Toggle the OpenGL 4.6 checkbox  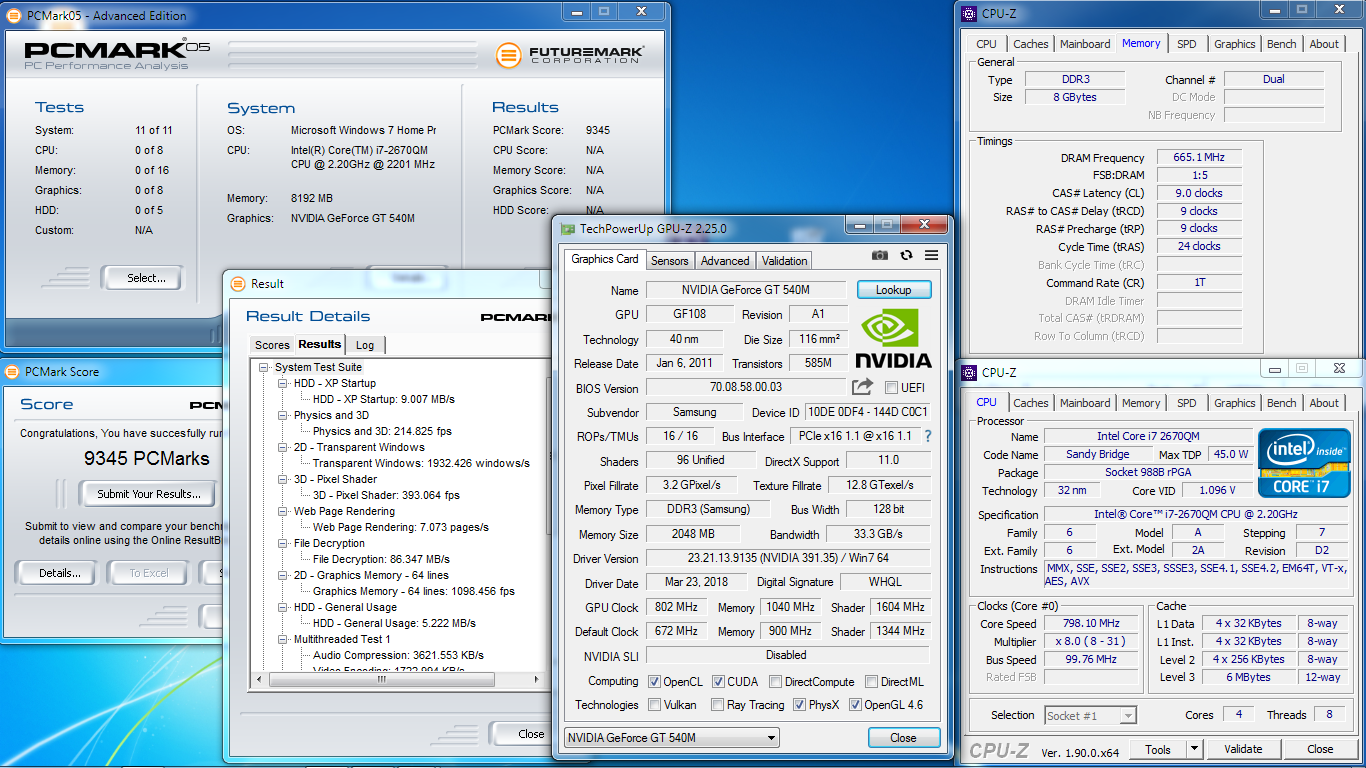tap(855, 705)
